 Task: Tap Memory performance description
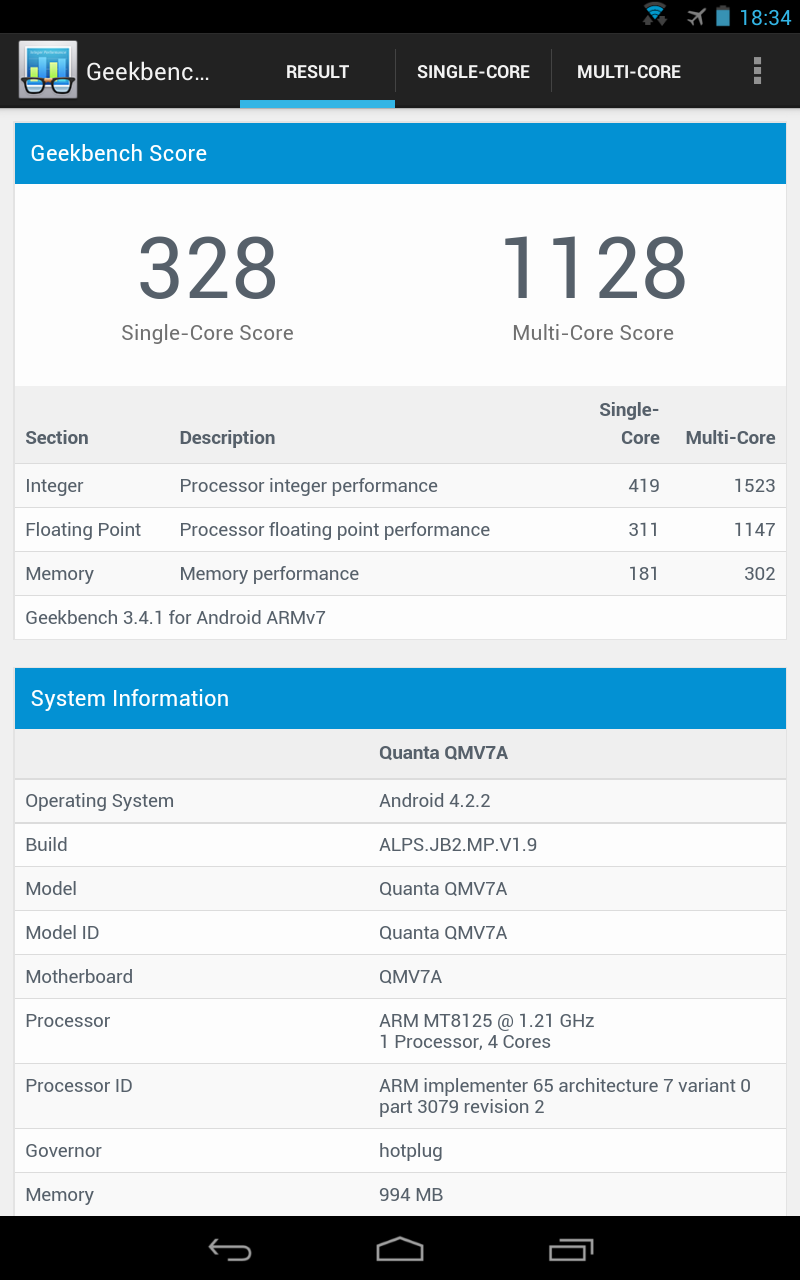(269, 574)
